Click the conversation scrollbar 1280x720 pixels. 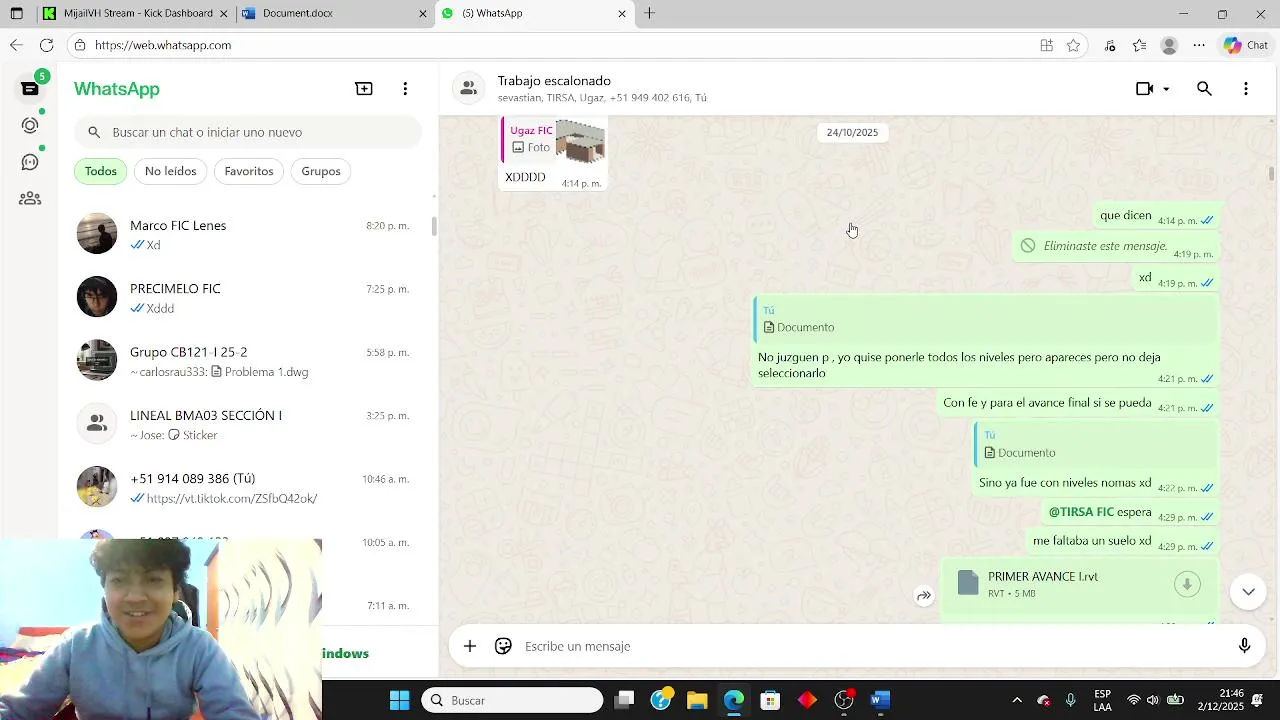pyautogui.click(x=1272, y=173)
